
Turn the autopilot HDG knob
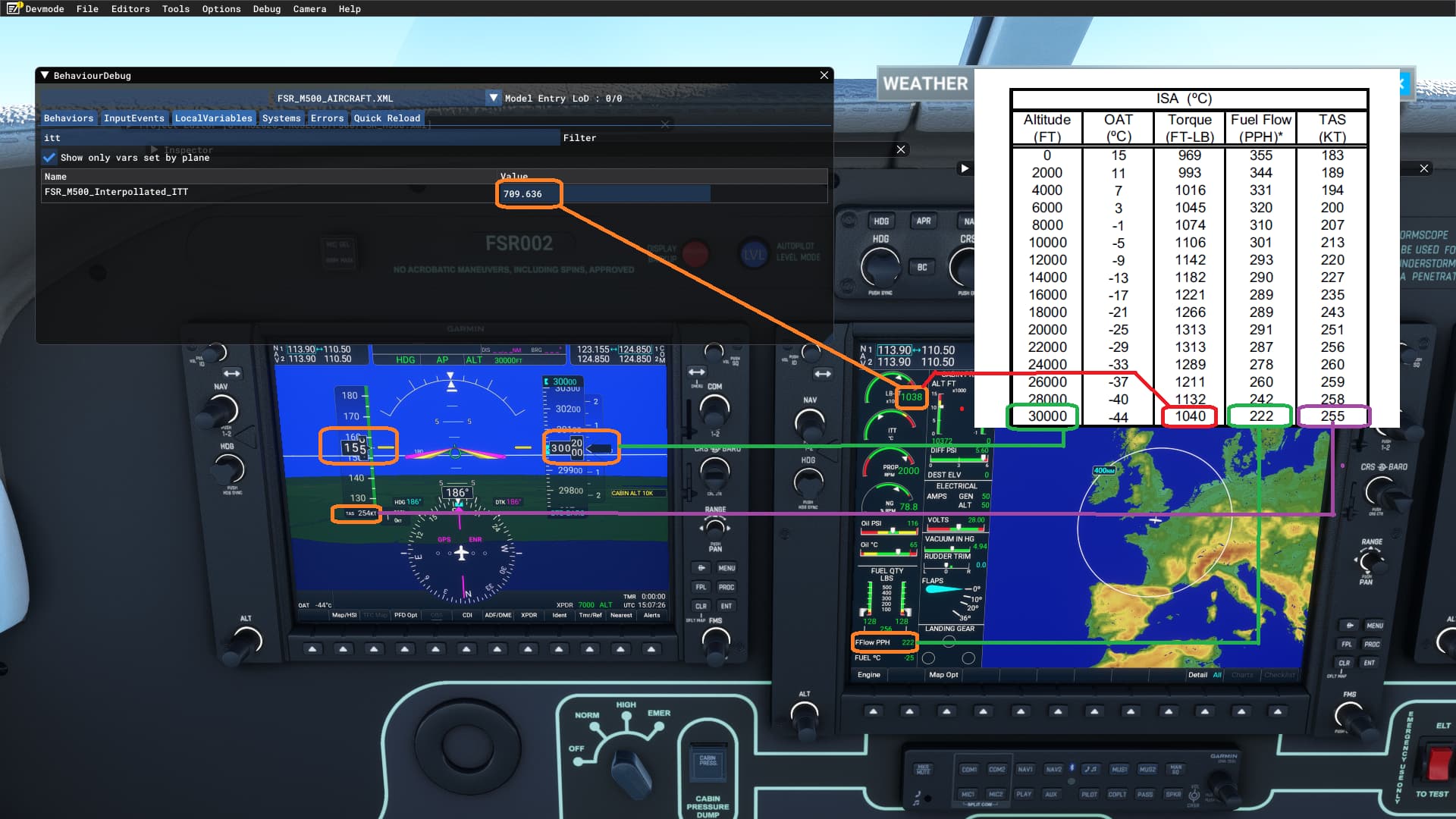coord(880,267)
